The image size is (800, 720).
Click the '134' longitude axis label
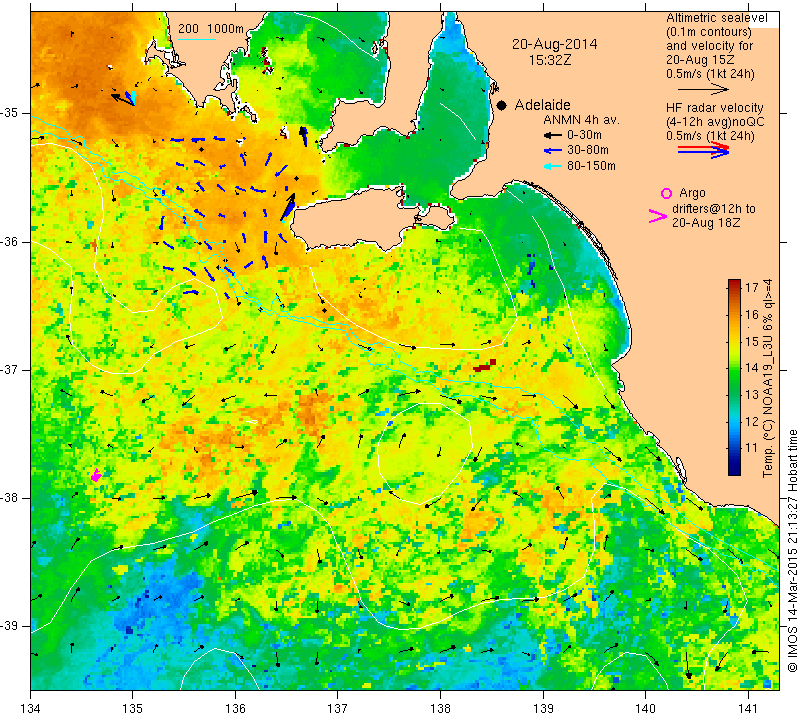(x=31, y=709)
